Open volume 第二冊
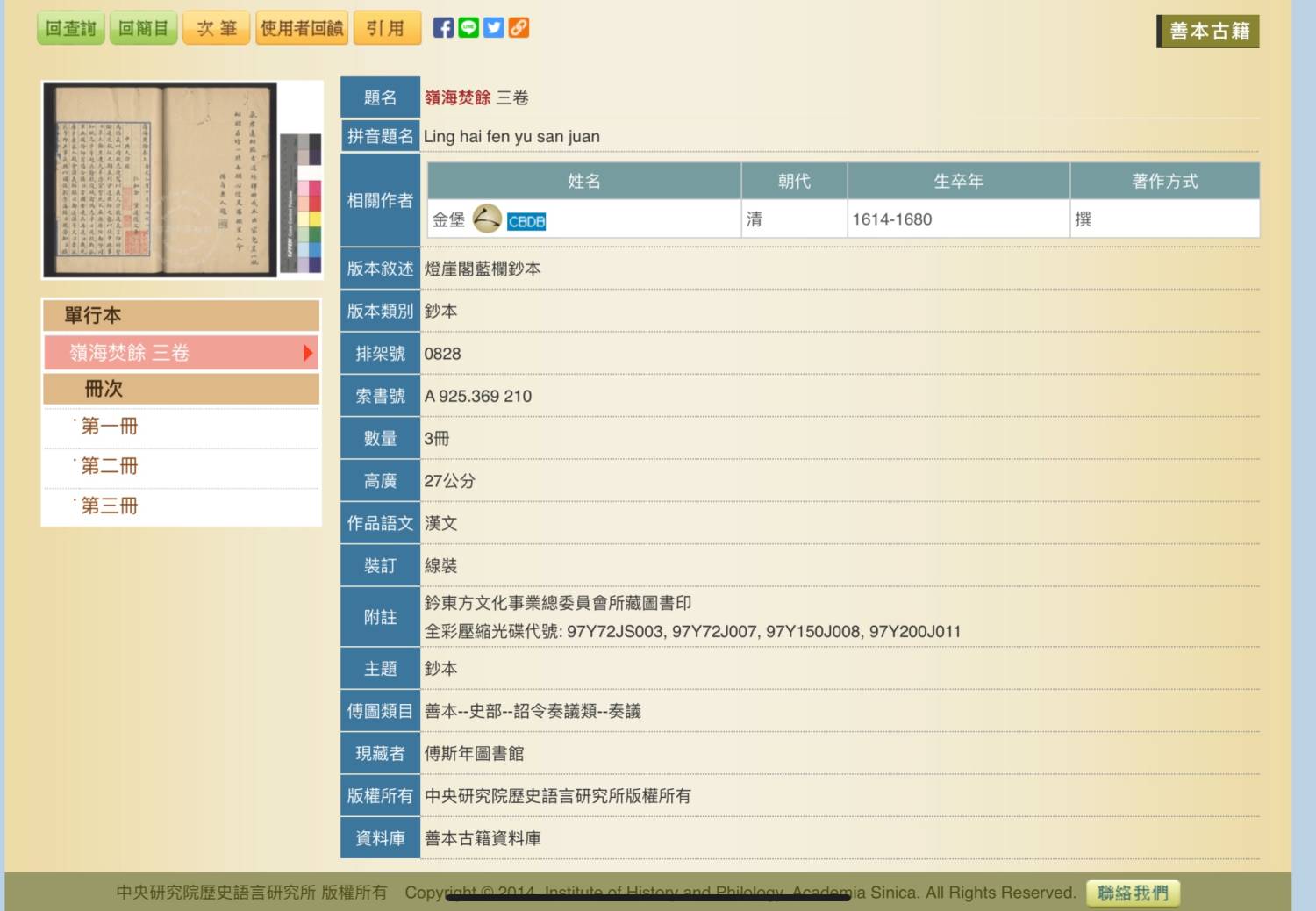This screenshot has height=911, width=1316. [110, 466]
